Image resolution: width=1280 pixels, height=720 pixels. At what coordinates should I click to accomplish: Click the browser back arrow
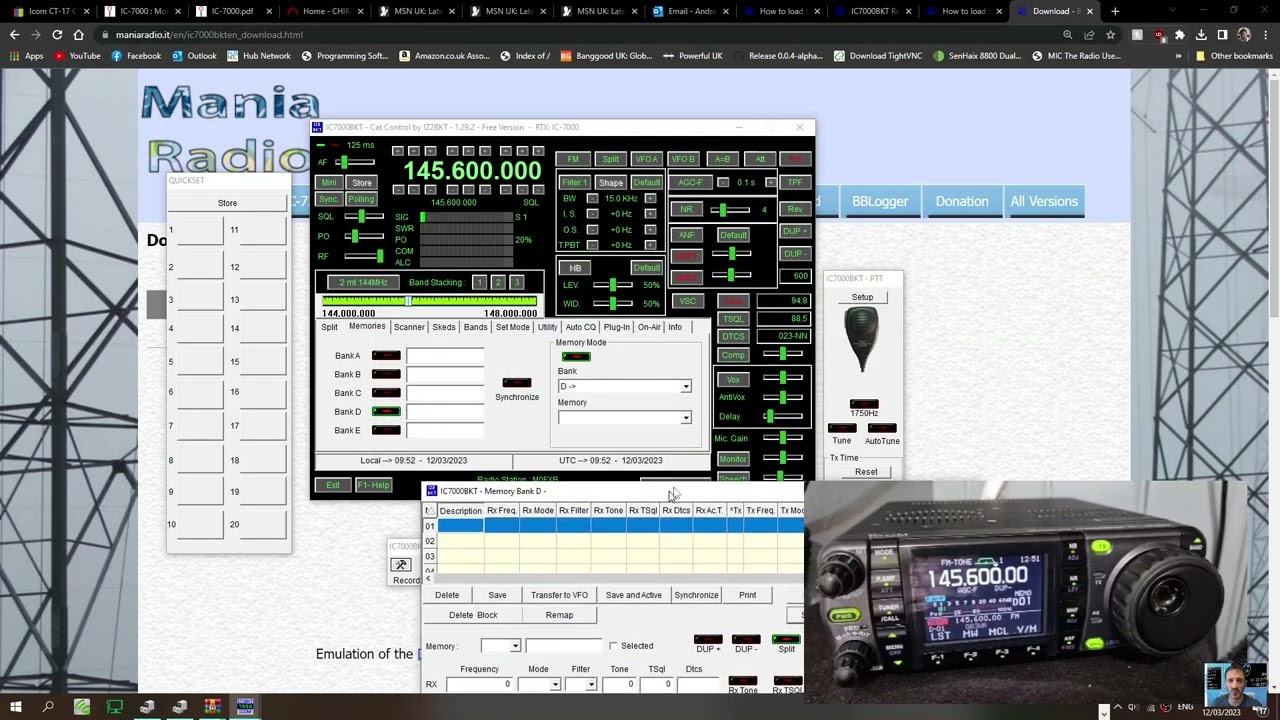[14, 34]
